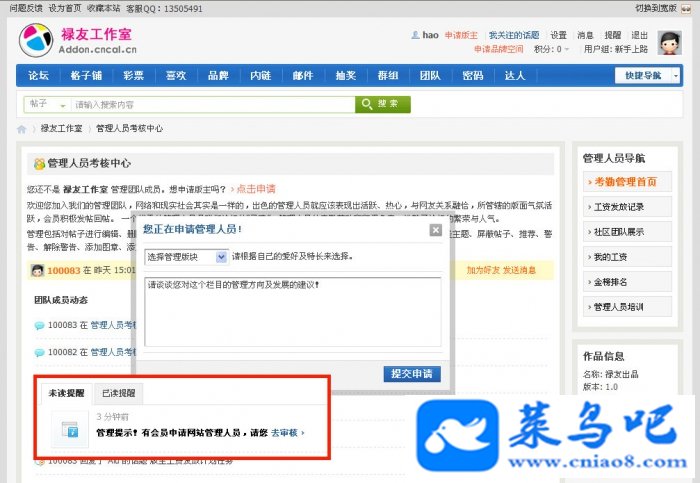700x483 pixels.
Task: Click the 申请版主 link
Action: (x=461, y=35)
